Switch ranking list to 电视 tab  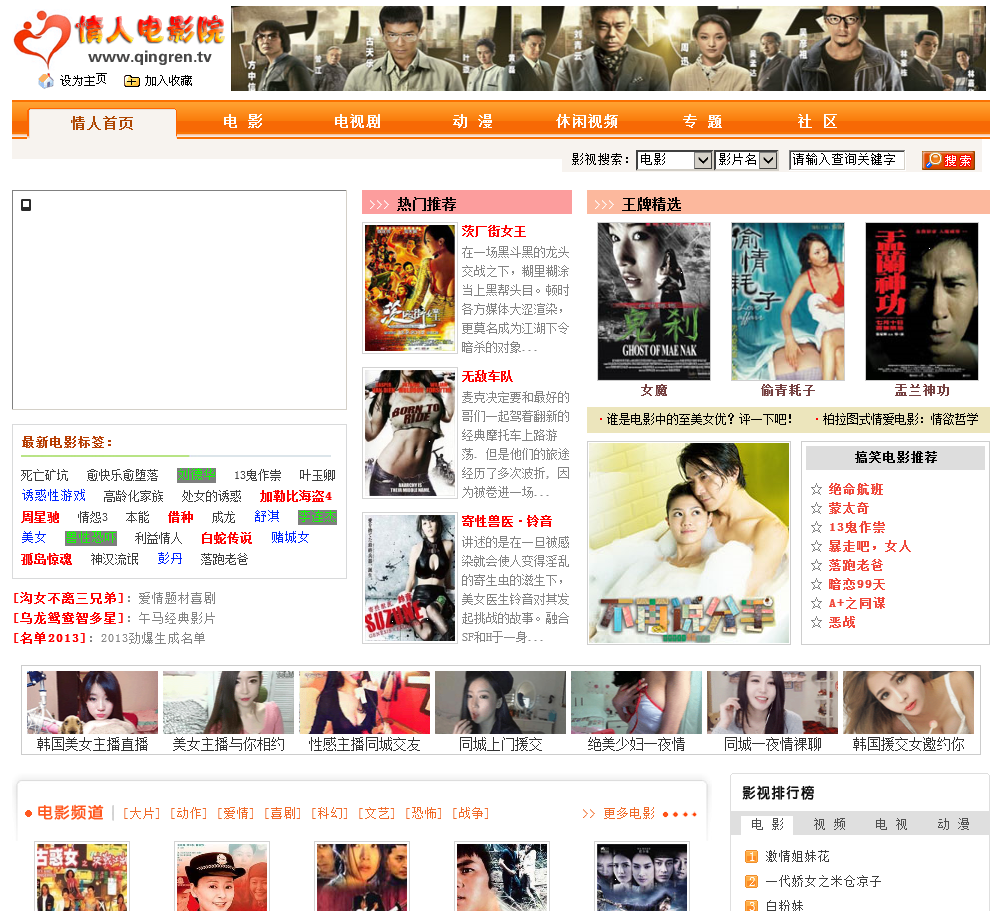coord(891,825)
